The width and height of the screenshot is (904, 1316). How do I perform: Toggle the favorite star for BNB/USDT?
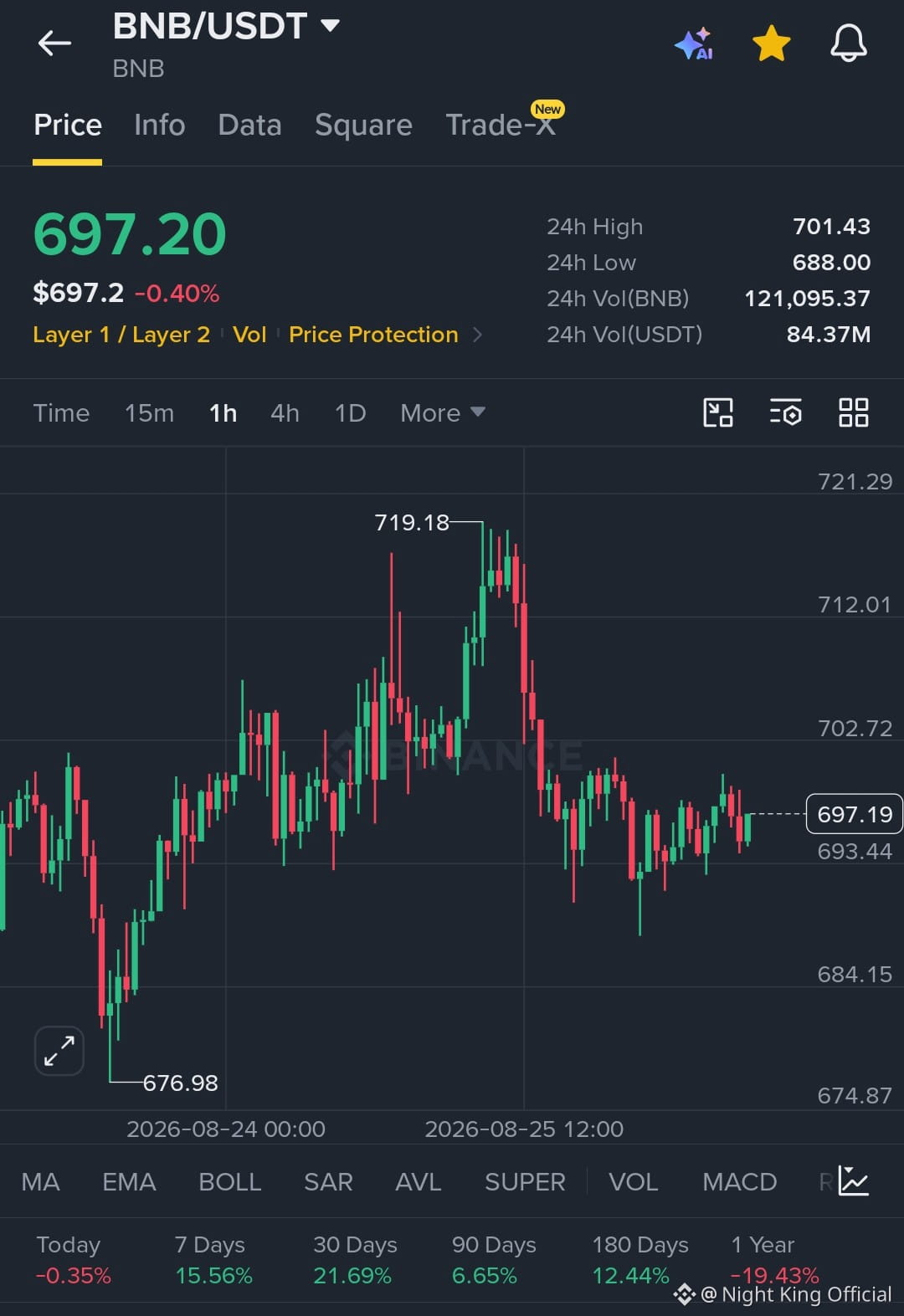pos(771,44)
